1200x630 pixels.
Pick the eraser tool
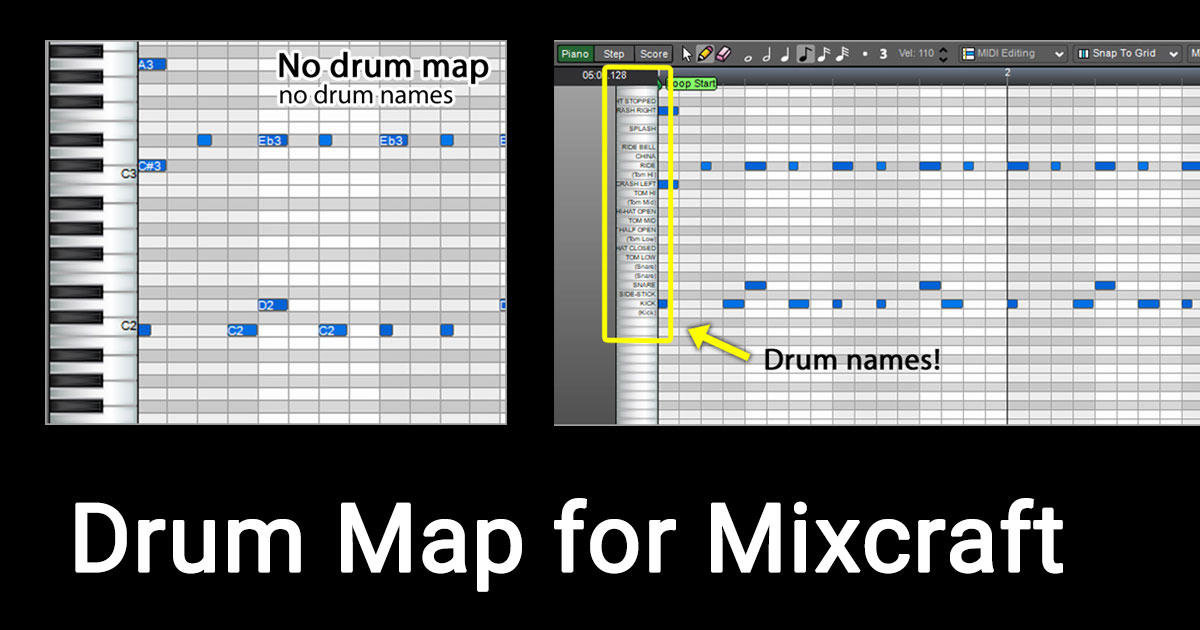click(x=723, y=54)
